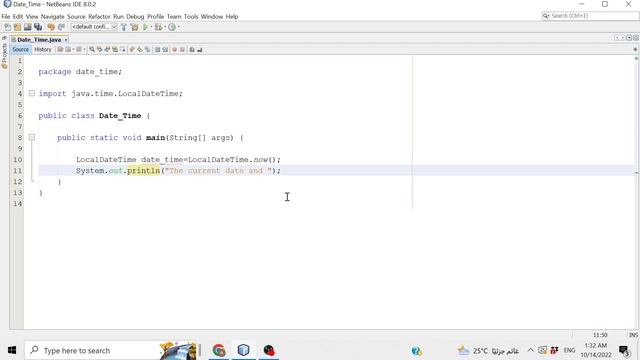The image size is (640, 360).
Task: Open the Help menu
Action: (x=232, y=17)
